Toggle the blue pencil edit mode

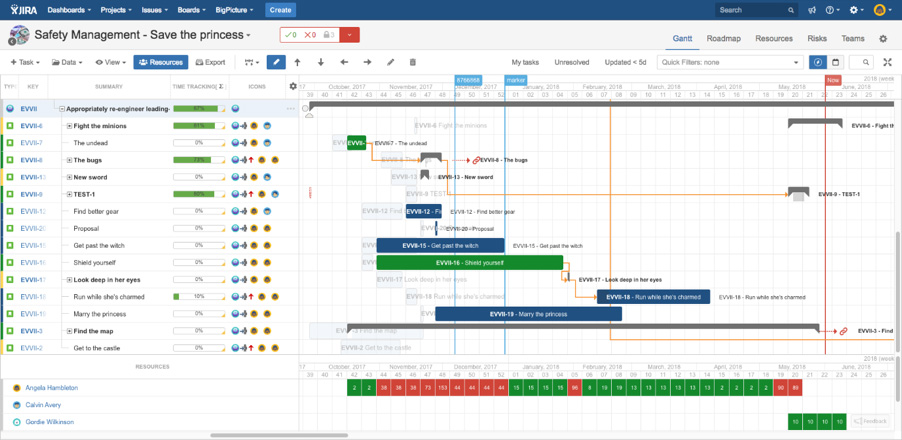click(276, 62)
